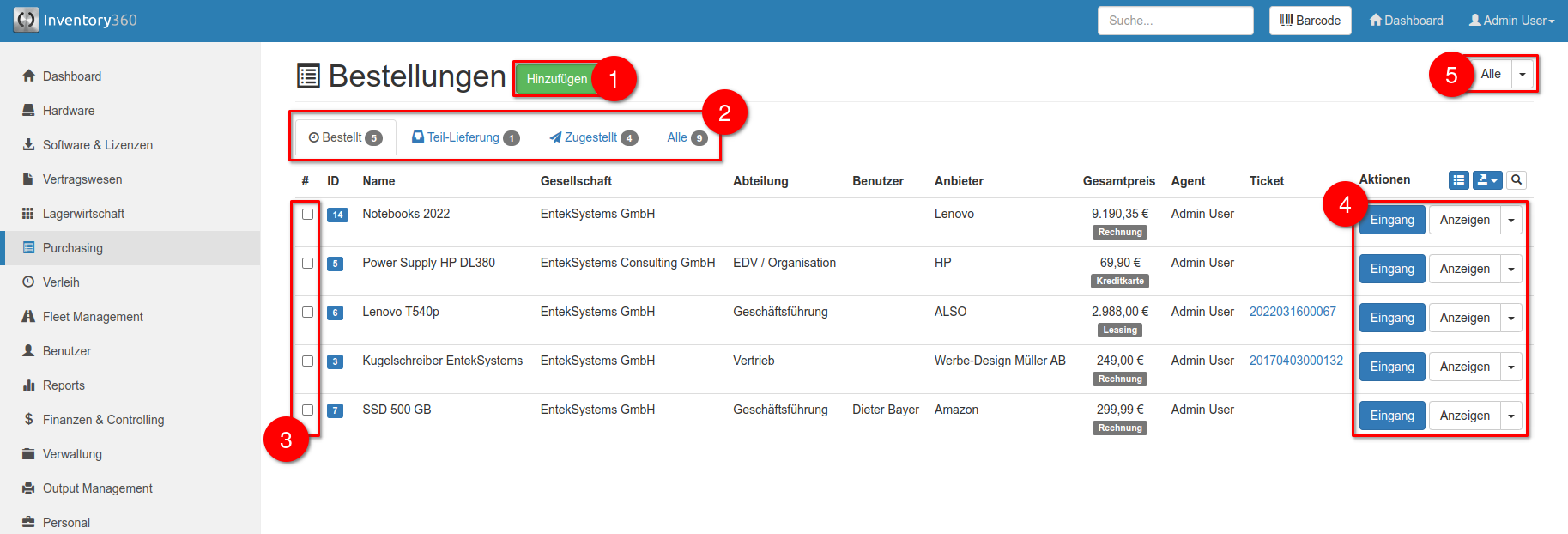Click the top-right Alle filter button
The image size is (1568, 534).
pyautogui.click(x=1491, y=74)
